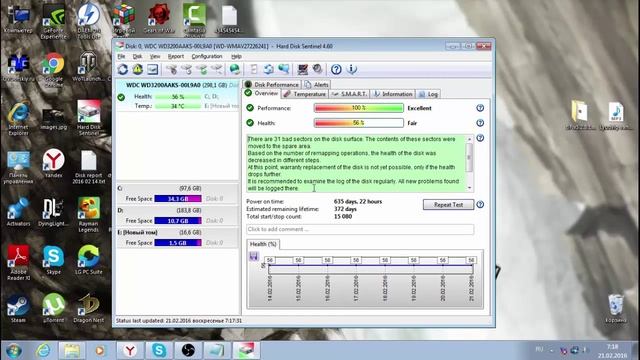Click the blue info 'i' icon in the toolbar
Image resolution: width=640 pixels, height=360 pixels.
click(351, 69)
